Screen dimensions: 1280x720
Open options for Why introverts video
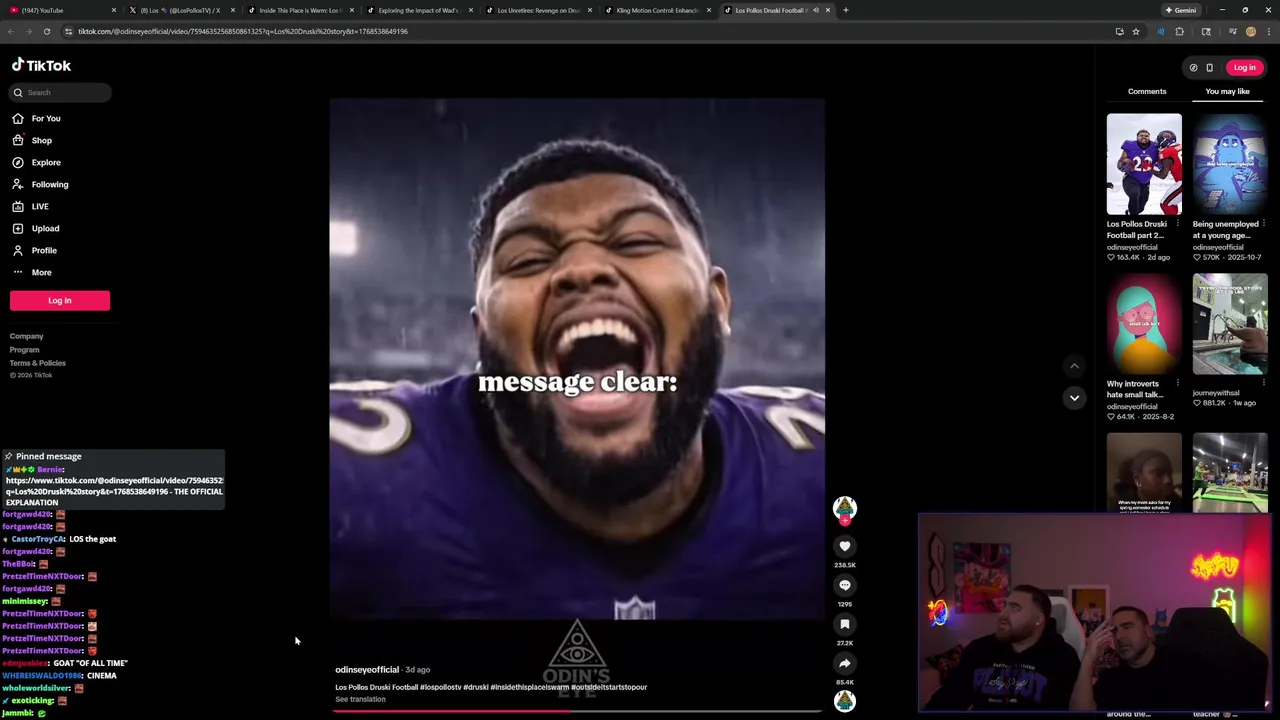click(1178, 384)
